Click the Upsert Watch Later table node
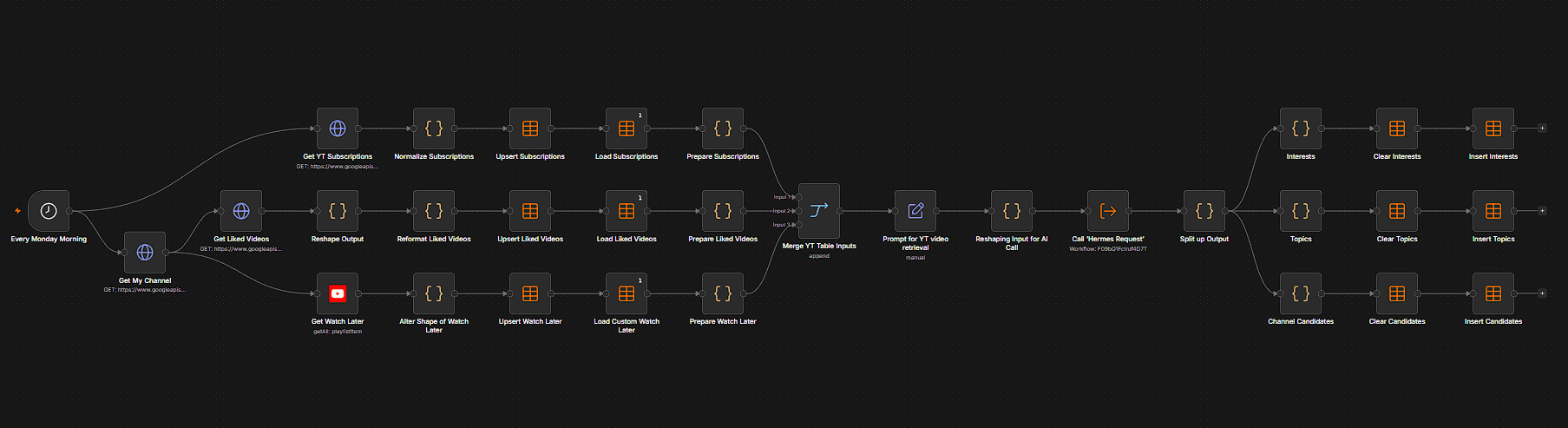The image size is (1568, 428). (530, 293)
